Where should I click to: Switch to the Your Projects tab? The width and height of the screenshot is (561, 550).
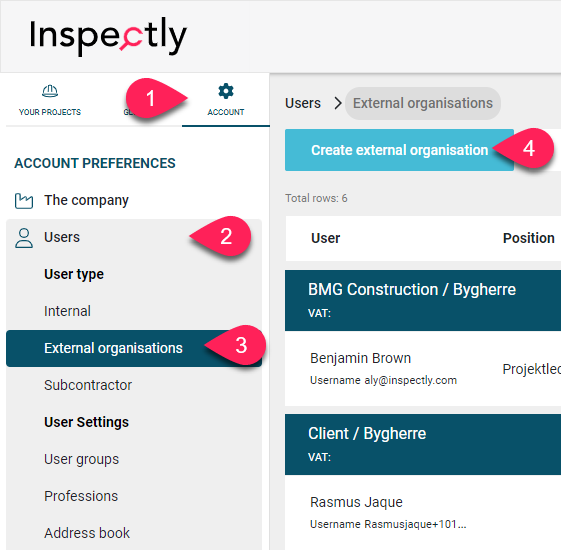tap(50, 100)
